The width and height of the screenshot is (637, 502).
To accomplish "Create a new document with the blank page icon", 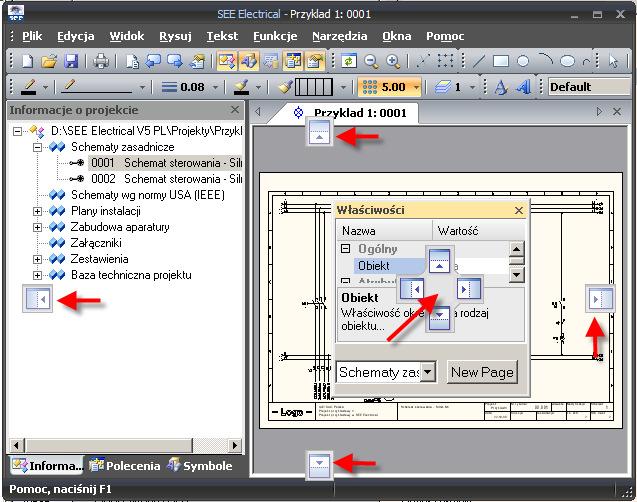I will pos(27,61).
